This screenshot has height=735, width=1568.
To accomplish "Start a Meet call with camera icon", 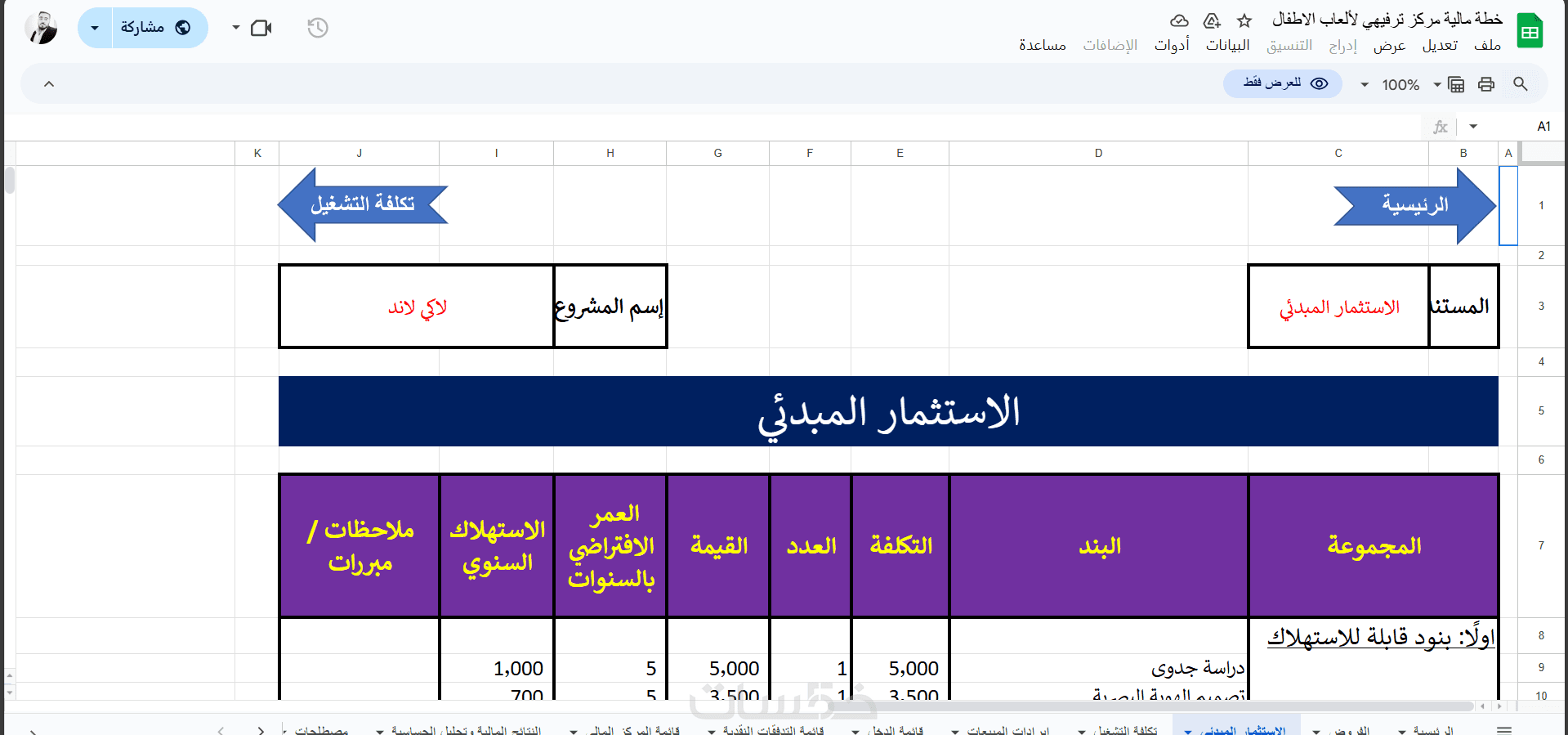I will pyautogui.click(x=261, y=28).
